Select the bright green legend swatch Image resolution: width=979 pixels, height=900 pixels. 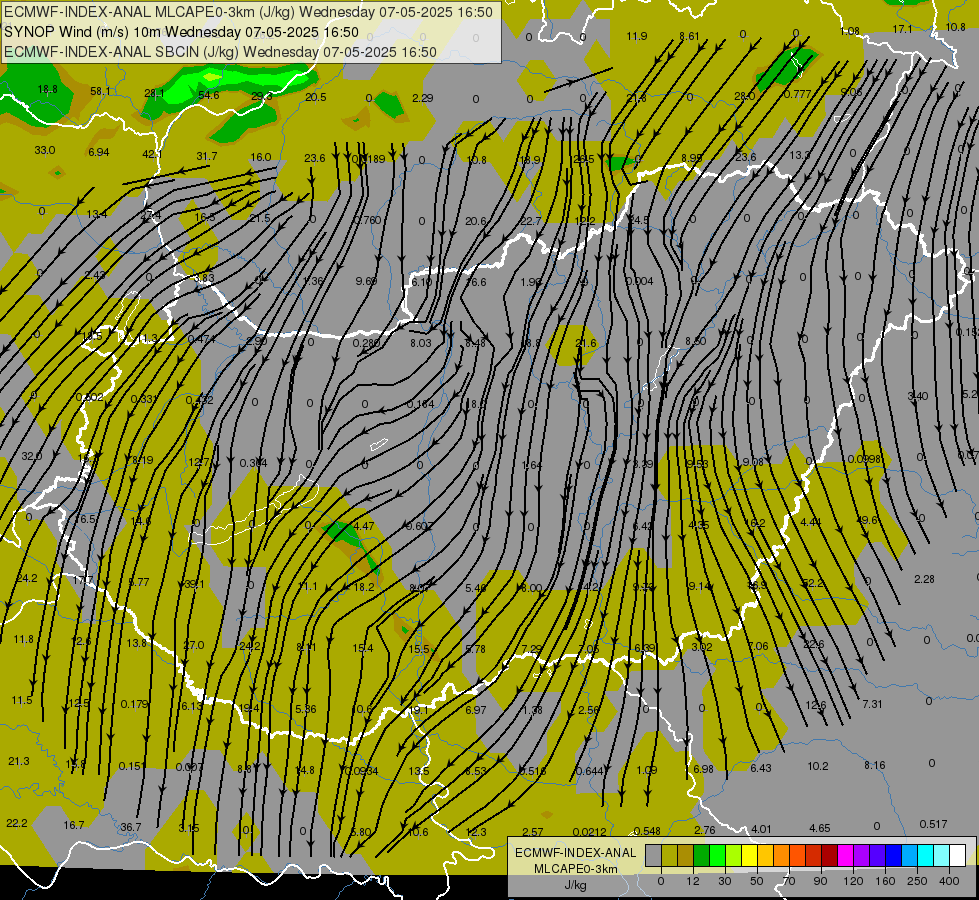(x=717, y=856)
